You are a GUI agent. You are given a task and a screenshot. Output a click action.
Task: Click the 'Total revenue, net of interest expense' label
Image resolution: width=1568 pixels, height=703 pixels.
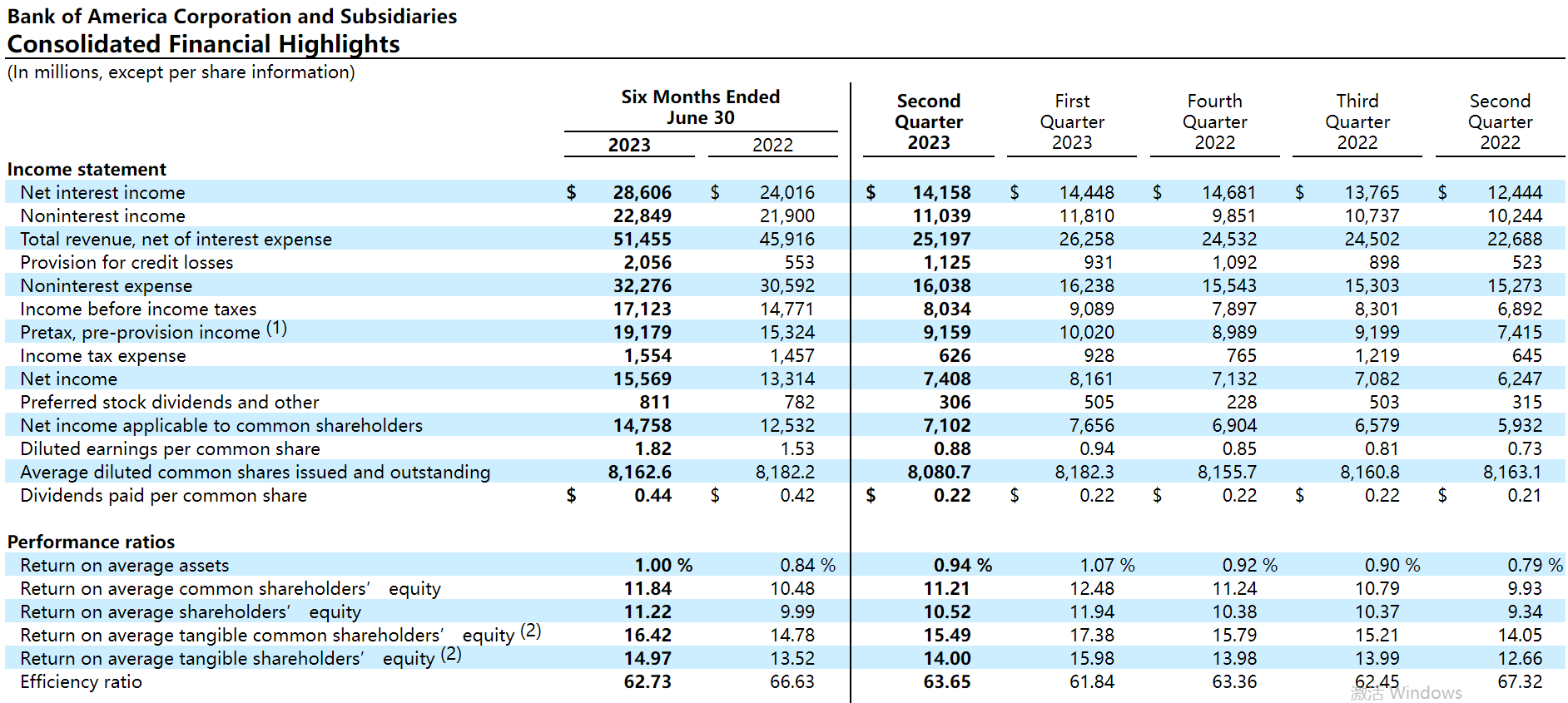(x=176, y=239)
